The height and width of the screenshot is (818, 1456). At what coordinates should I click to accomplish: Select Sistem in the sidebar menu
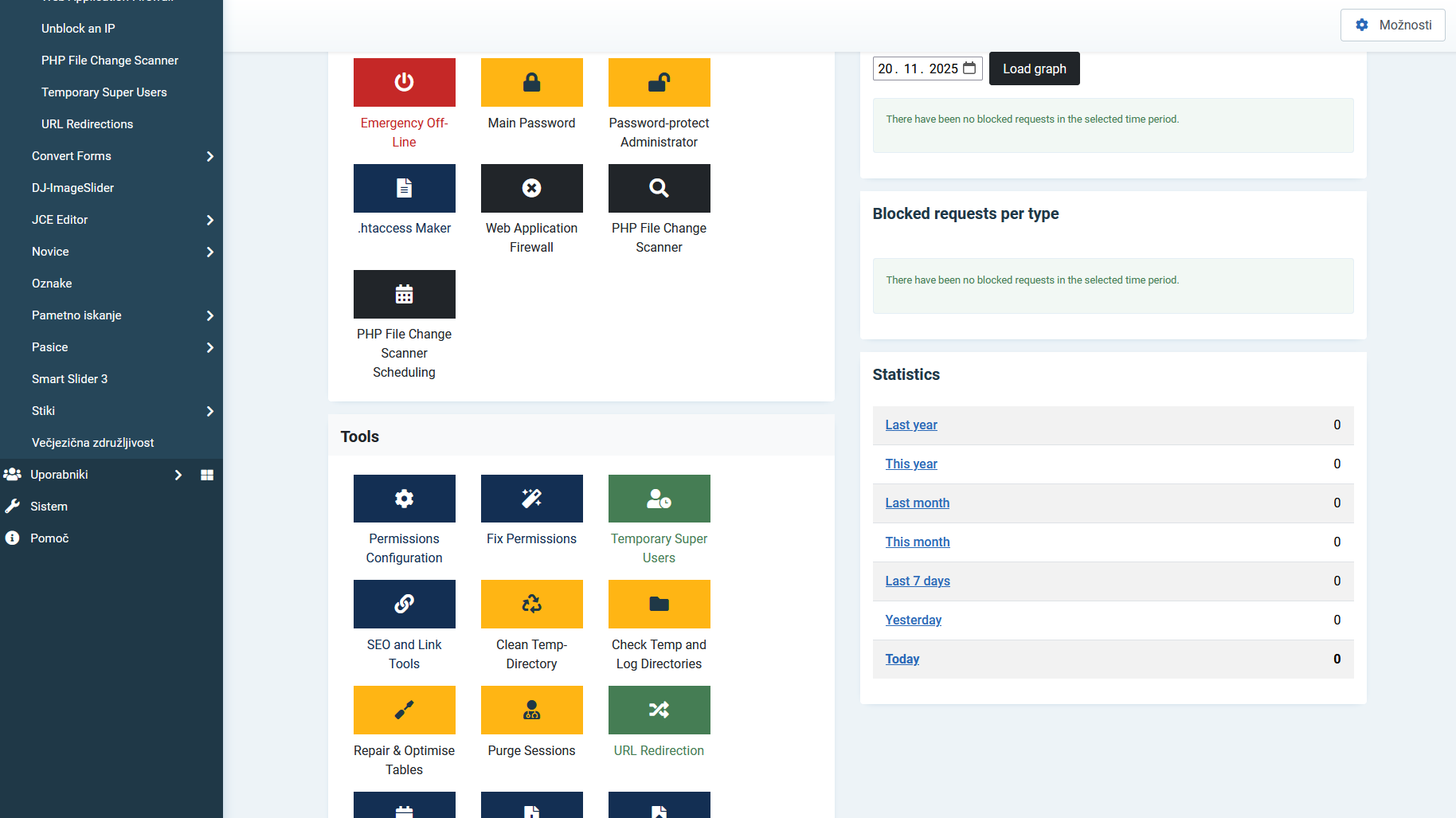49,507
